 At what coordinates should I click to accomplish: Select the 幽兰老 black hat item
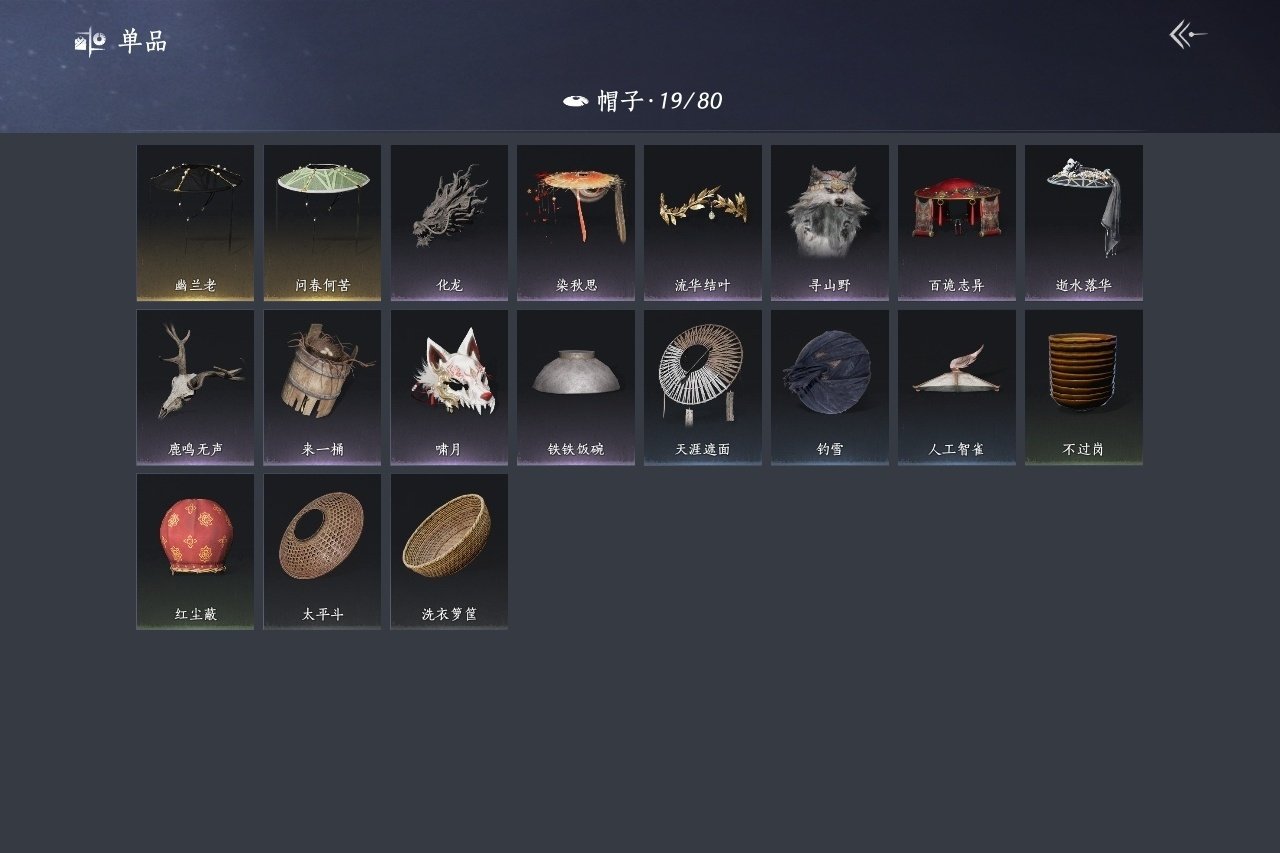(195, 223)
